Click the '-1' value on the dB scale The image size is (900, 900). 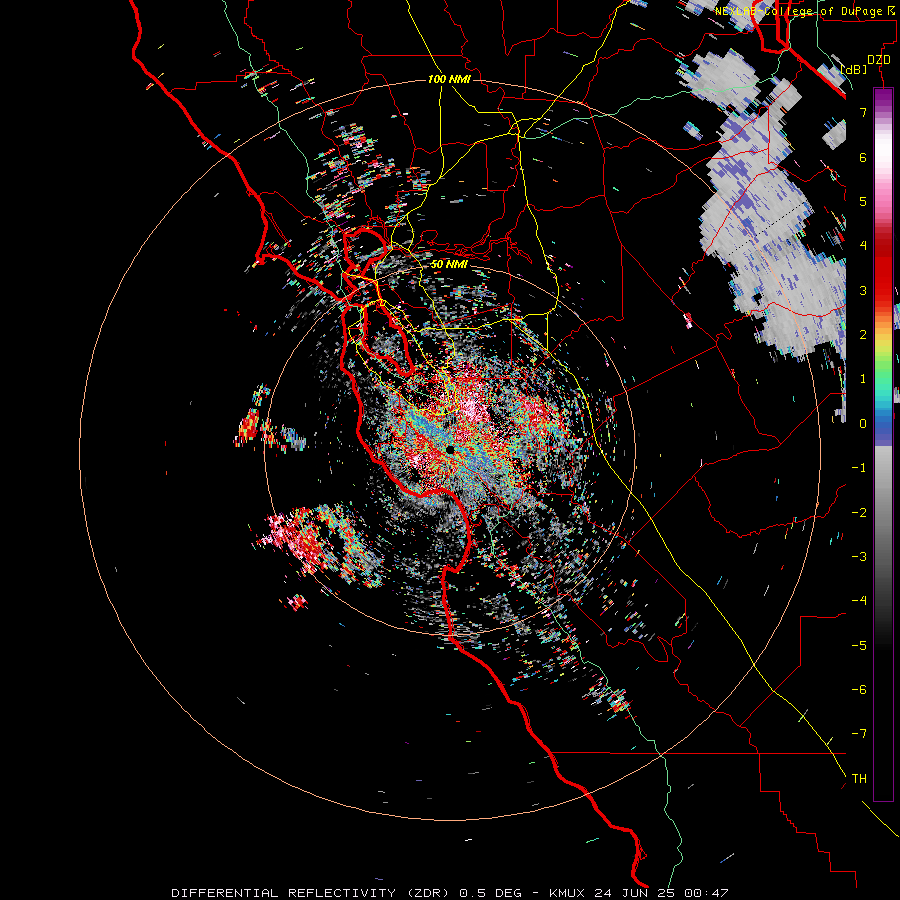point(859,468)
